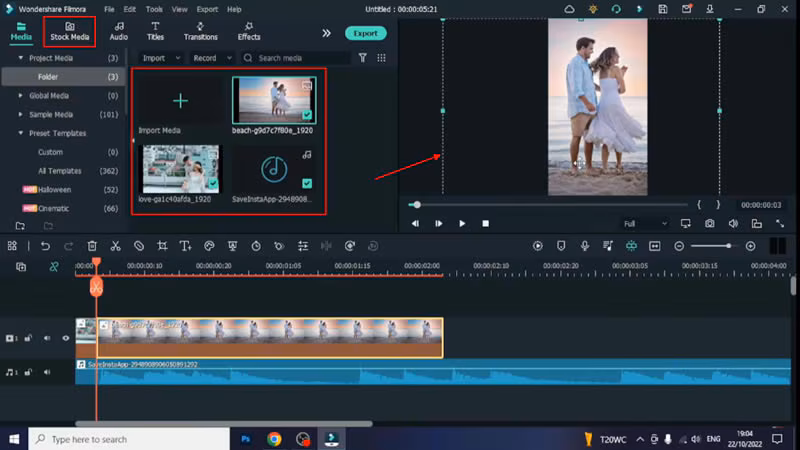
Task: Click the add text tool icon
Action: [x=186, y=246]
